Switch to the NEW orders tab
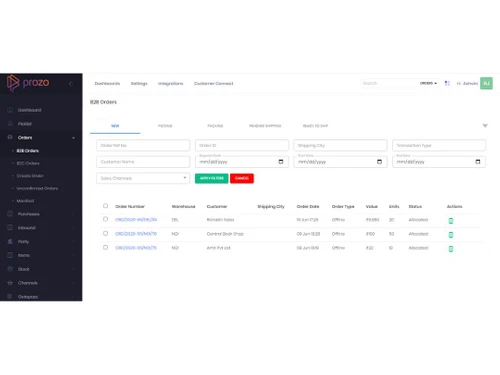 click(x=115, y=126)
